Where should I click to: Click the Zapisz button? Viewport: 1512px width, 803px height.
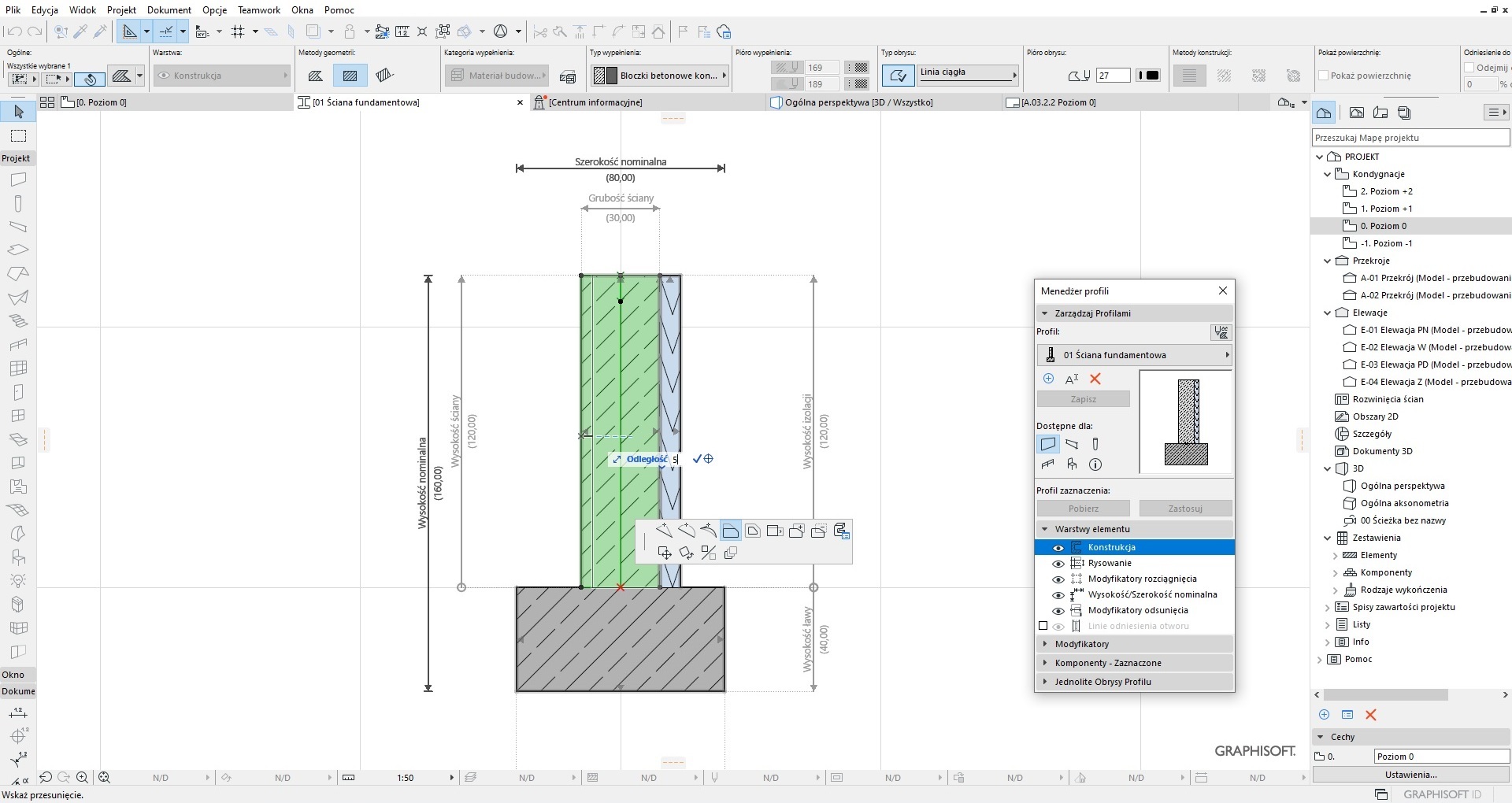click(1084, 399)
